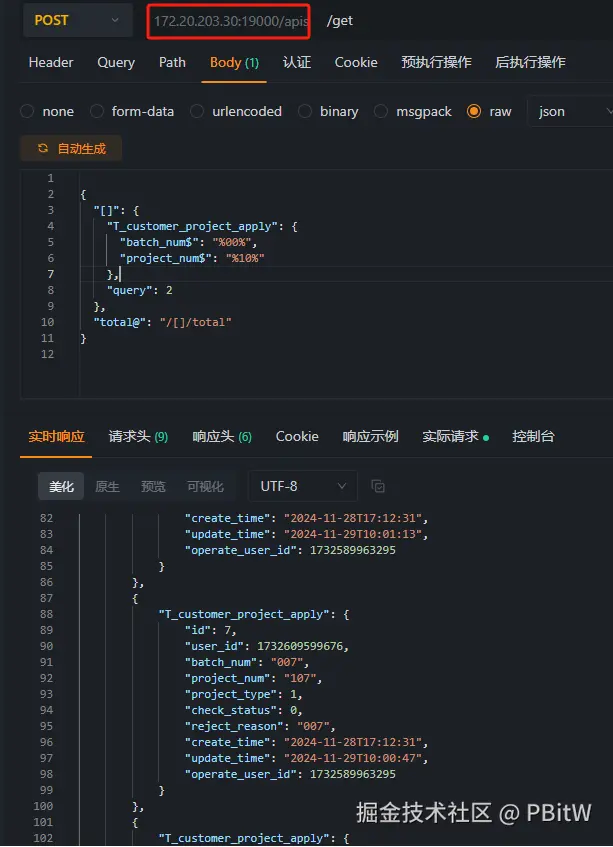Image resolution: width=613 pixels, height=847 pixels.
Task: Open the Query tab
Action: tap(116, 63)
